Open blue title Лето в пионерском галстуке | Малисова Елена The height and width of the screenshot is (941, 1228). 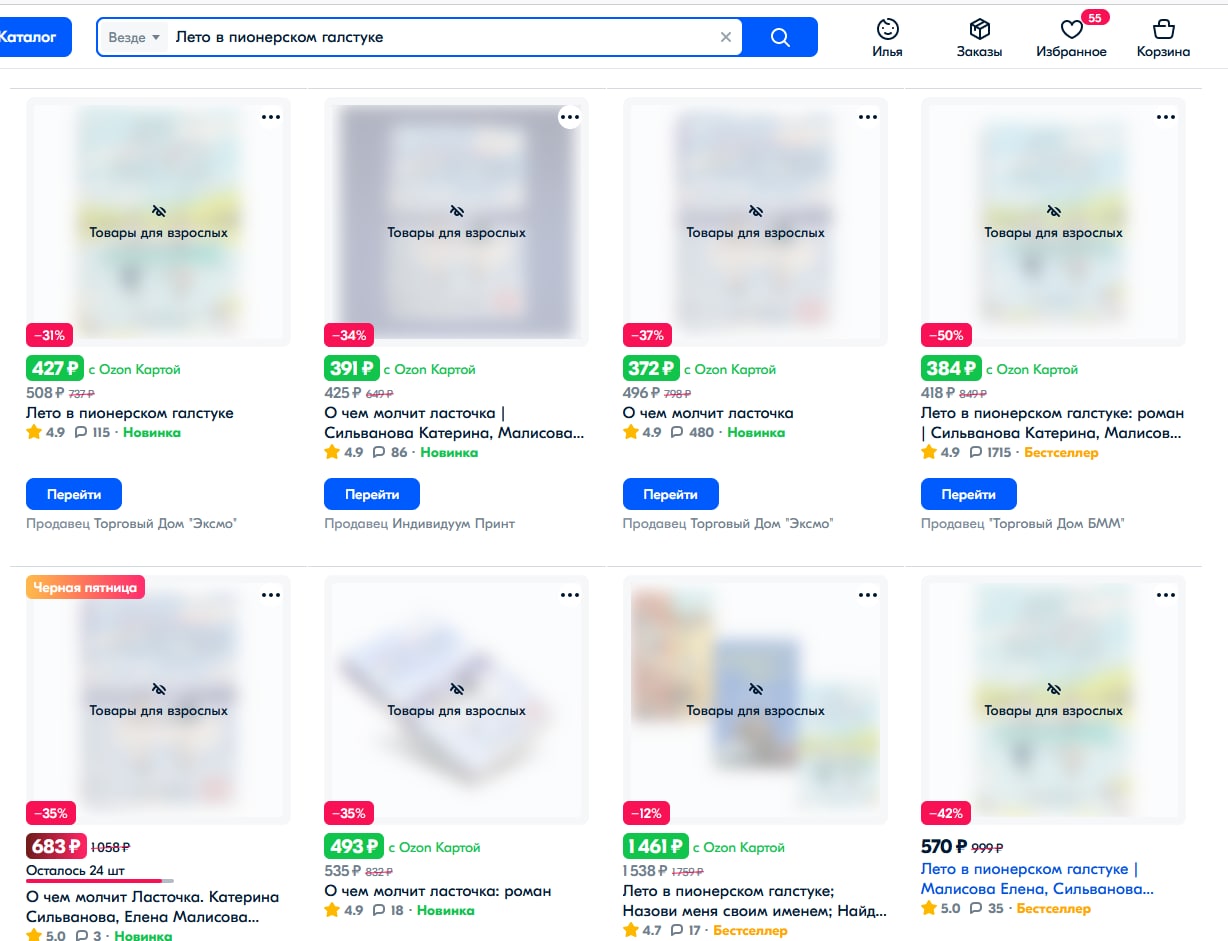coord(1037,879)
